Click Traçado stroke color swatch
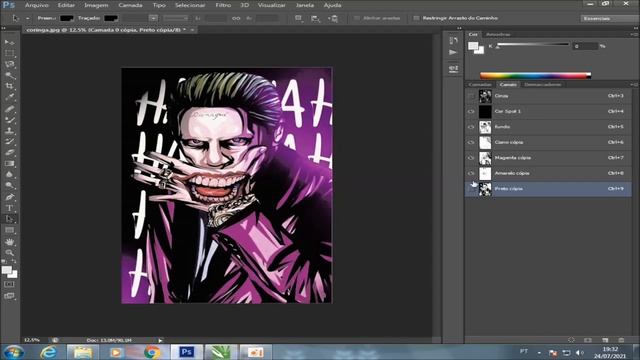The width and height of the screenshot is (640, 360). click(x=111, y=18)
